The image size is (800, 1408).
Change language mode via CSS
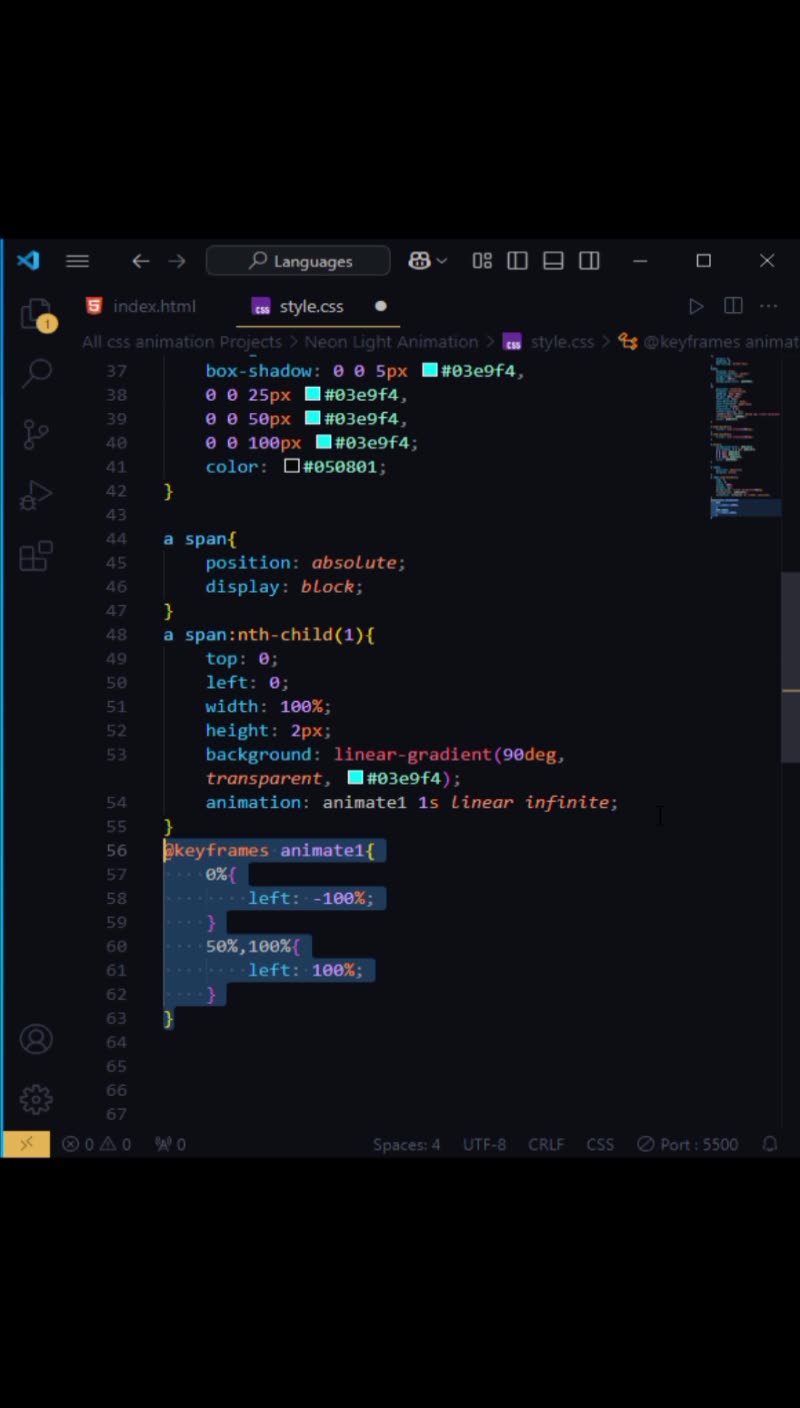(x=600, y=1144)
